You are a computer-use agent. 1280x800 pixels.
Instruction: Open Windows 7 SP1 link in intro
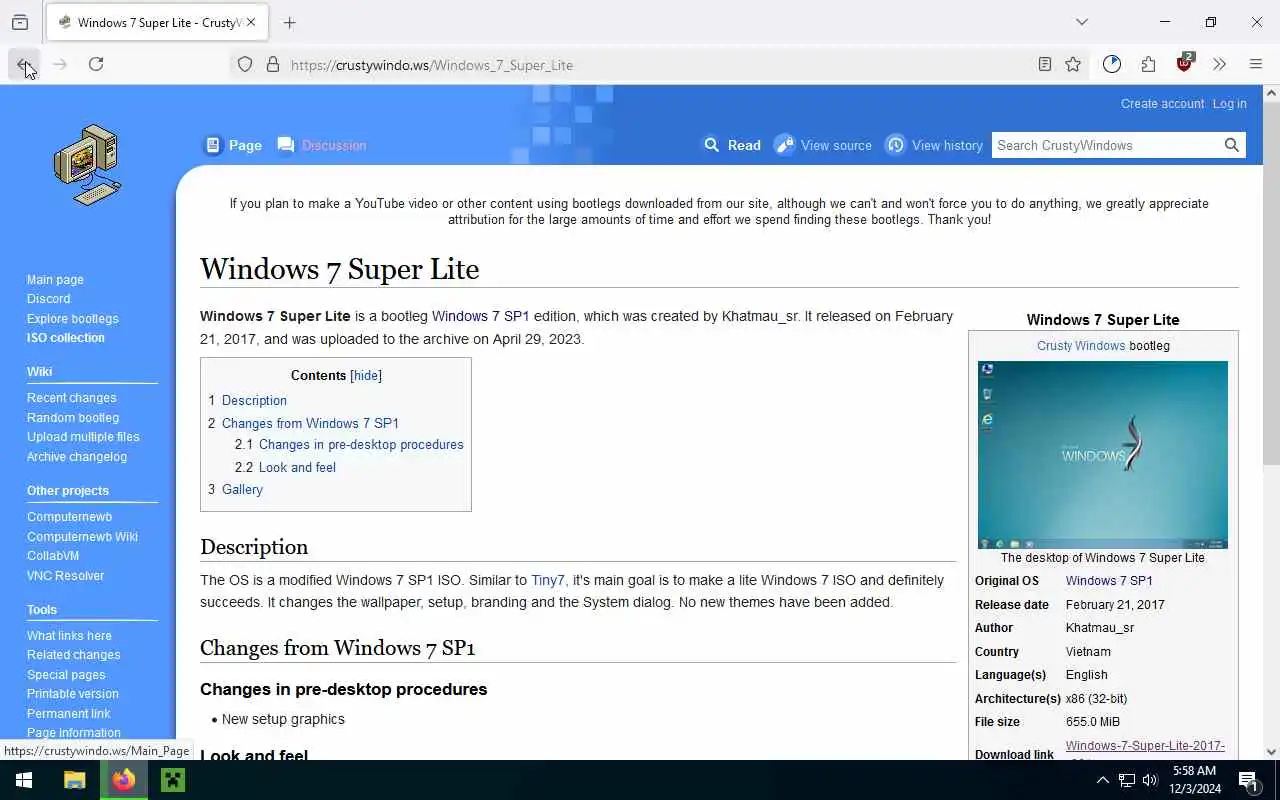[x=480, y=316]
